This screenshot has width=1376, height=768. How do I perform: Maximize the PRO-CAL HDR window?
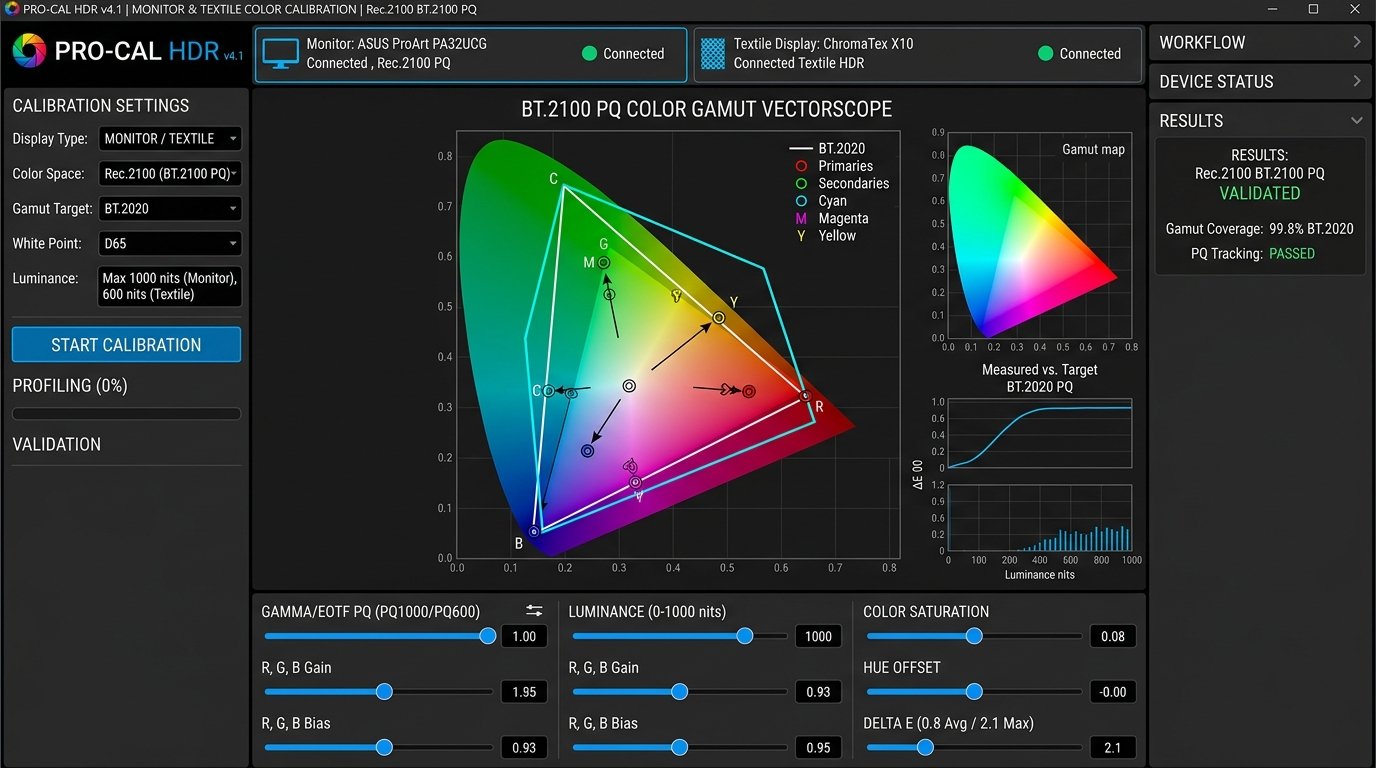coord(1313,9)
